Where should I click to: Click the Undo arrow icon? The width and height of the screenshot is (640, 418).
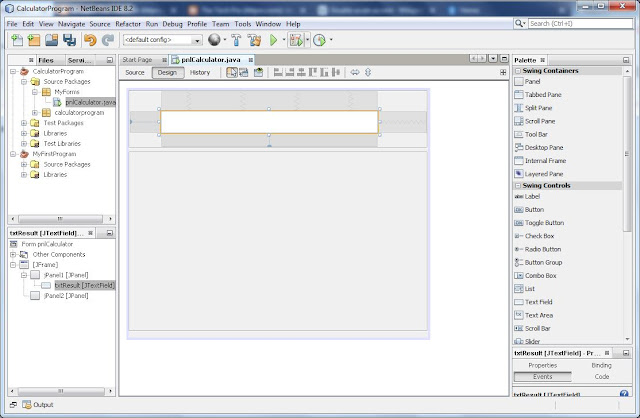click(90, 40)
